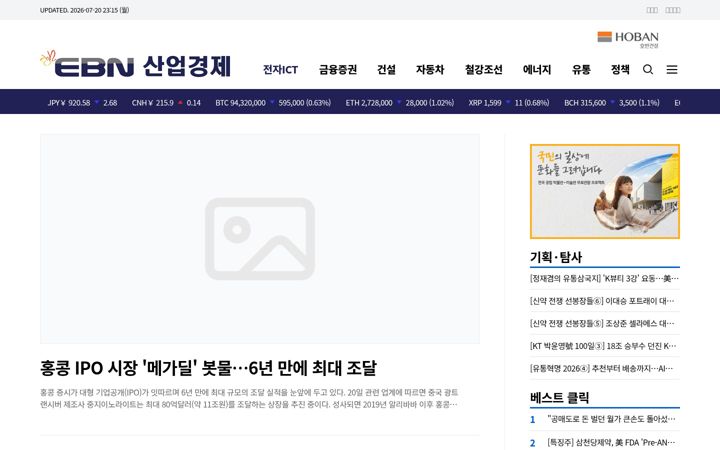
Task: Open the 건설 section
Action: 386,70
